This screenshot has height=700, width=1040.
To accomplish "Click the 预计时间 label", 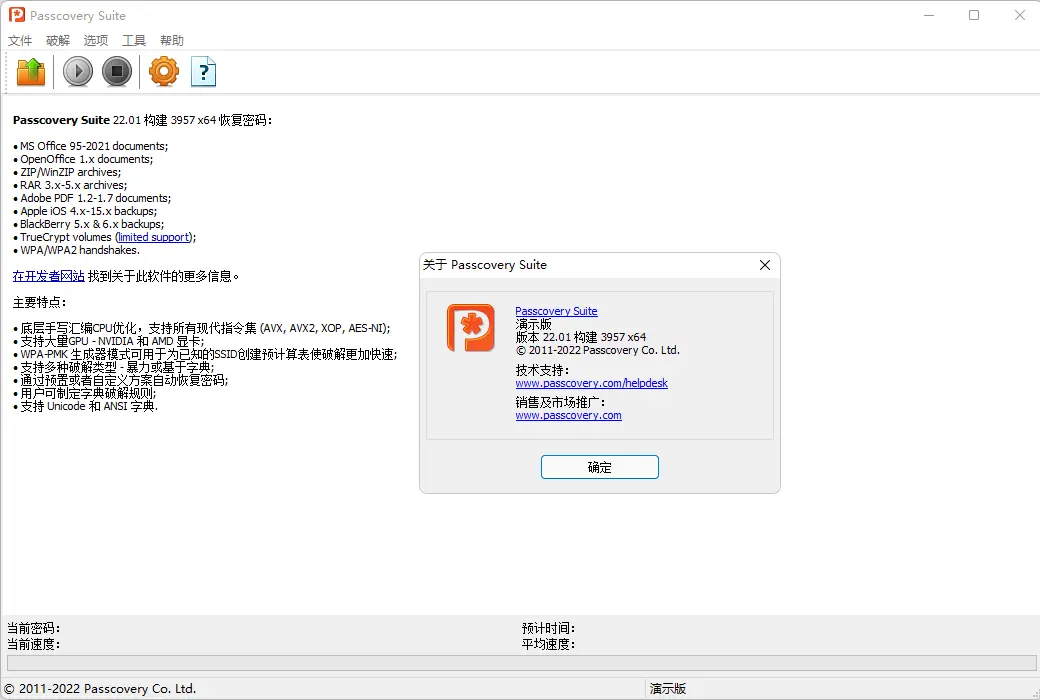I will (x=548, y=628).
